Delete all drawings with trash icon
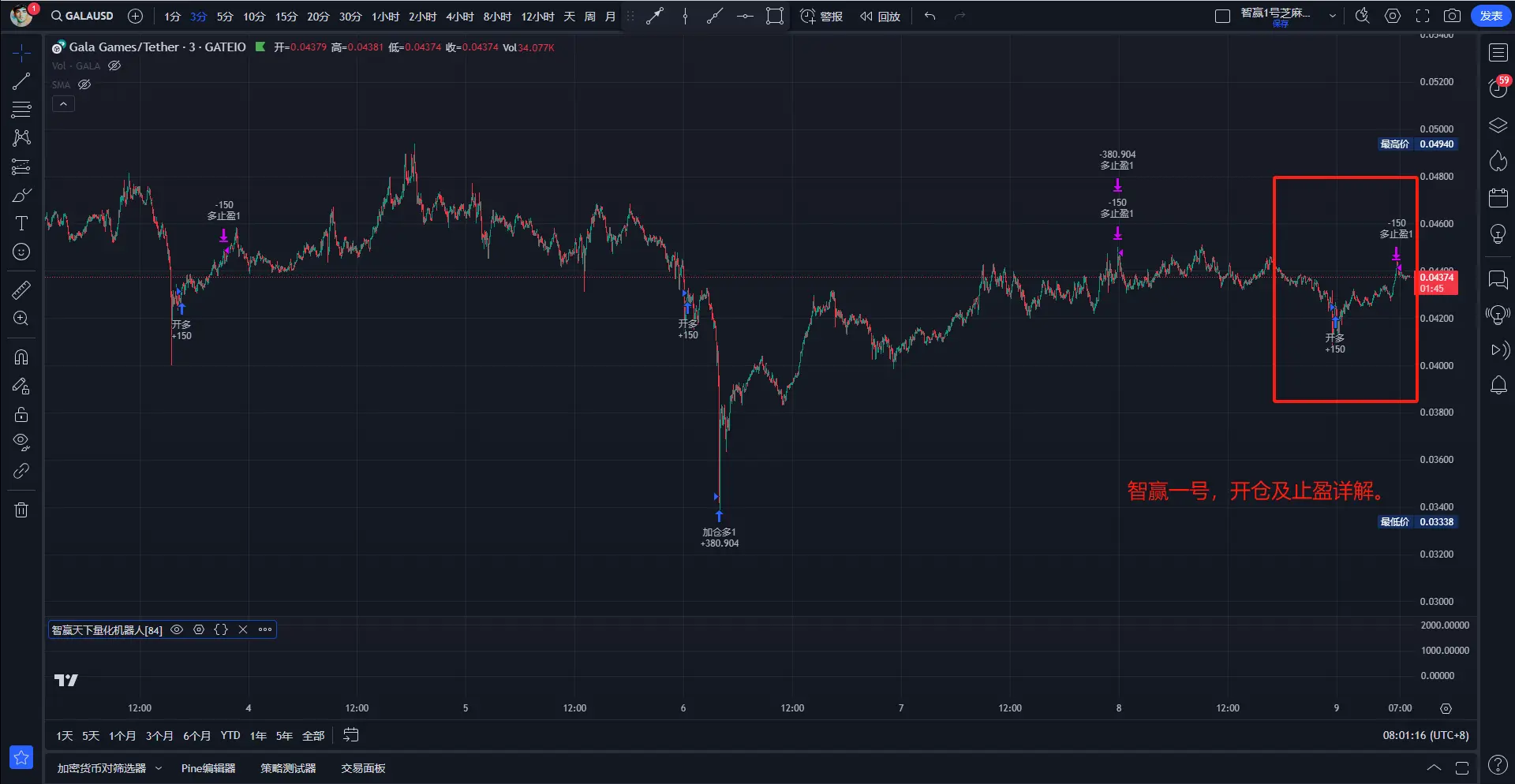Screen dimensions: 1515x784 (21, 510)
